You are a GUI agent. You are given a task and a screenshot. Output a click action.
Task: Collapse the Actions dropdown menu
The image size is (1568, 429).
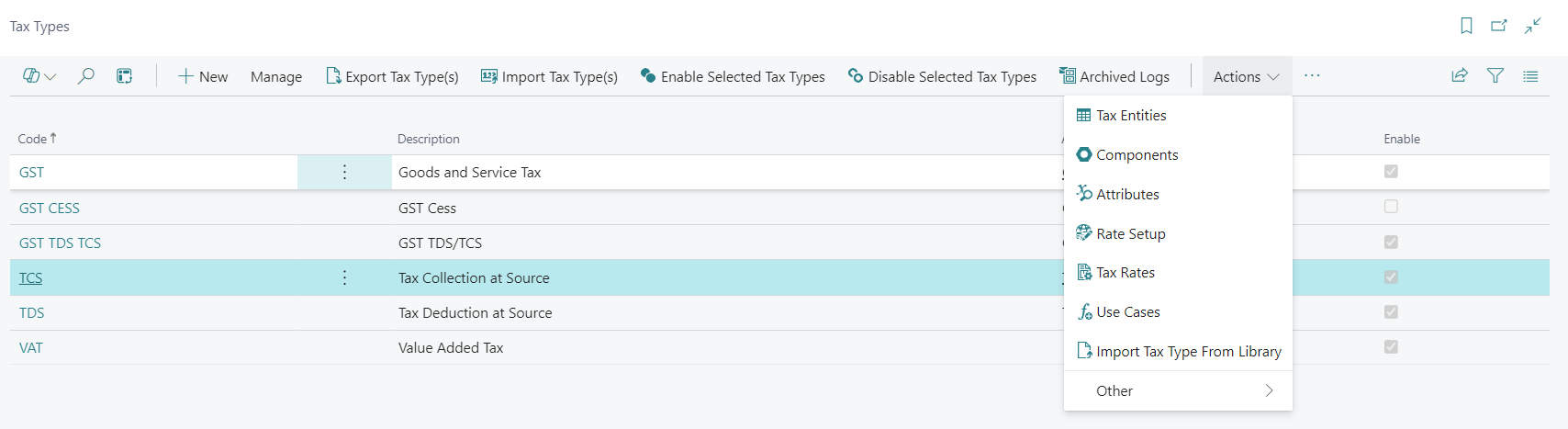point(1246,76)
